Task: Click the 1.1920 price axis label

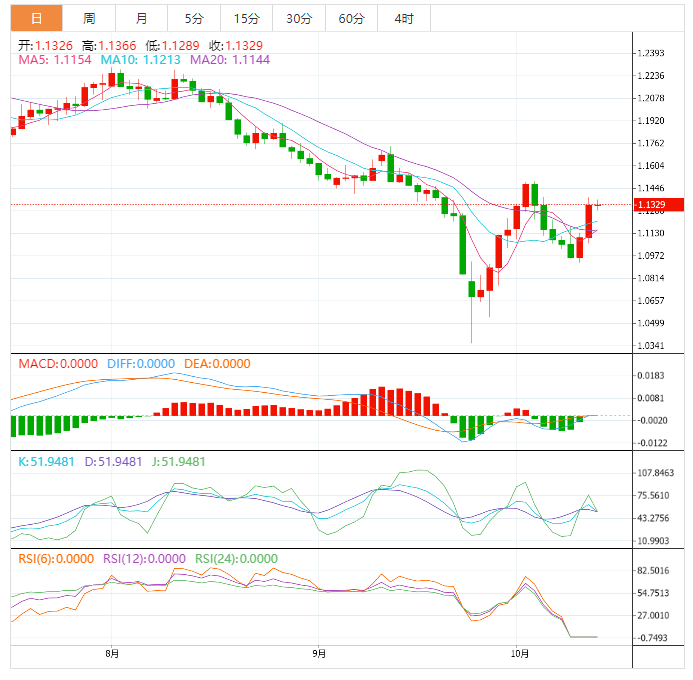Action: coord(651,121)
